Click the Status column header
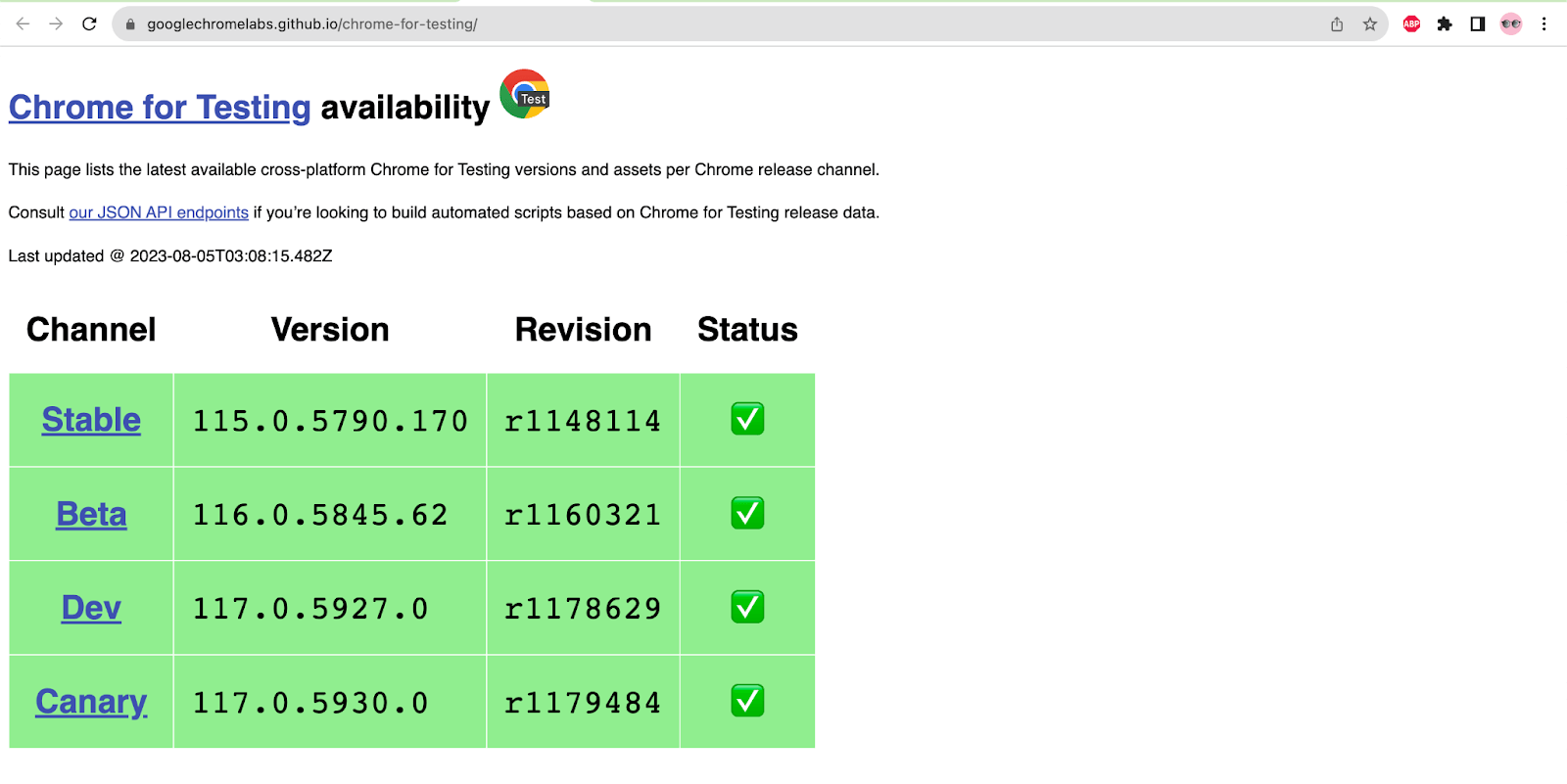Image resolution: width=1567 pixels, height=784 pixels. tap(747, 330)
